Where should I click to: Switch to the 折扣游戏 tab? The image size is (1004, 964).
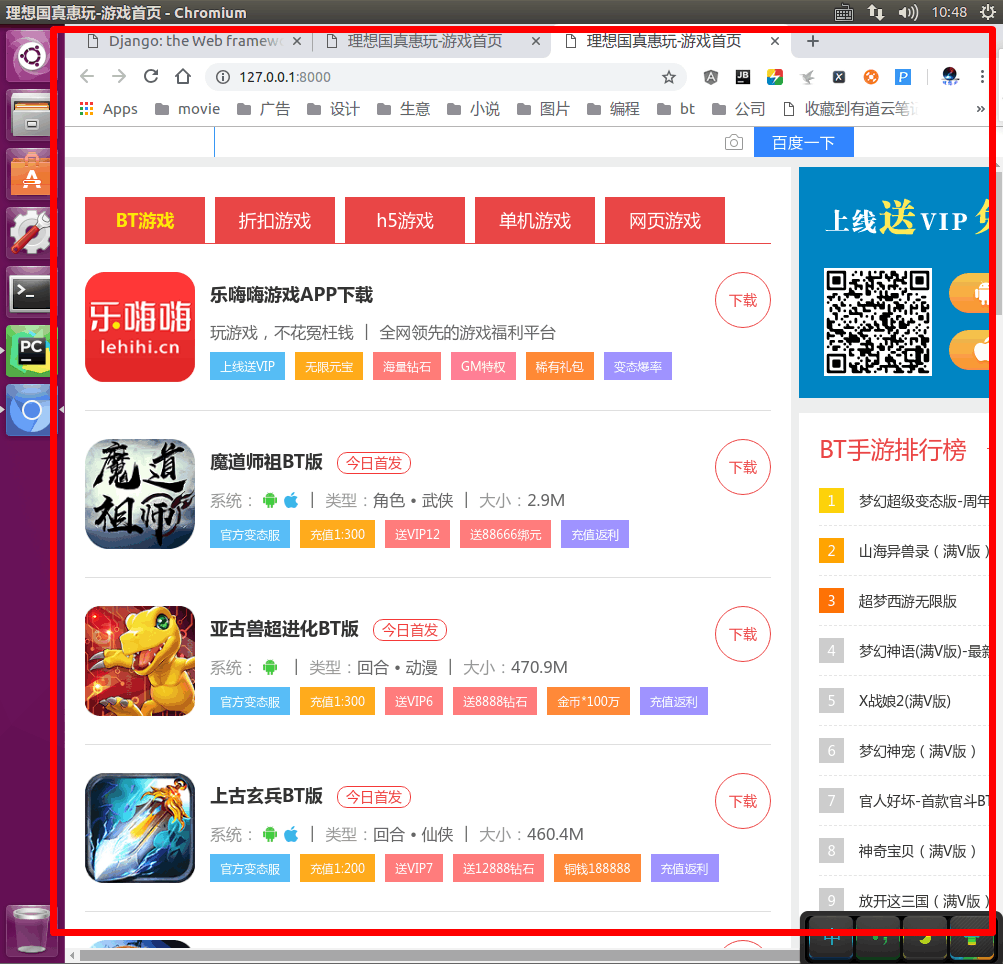[275, 220]
